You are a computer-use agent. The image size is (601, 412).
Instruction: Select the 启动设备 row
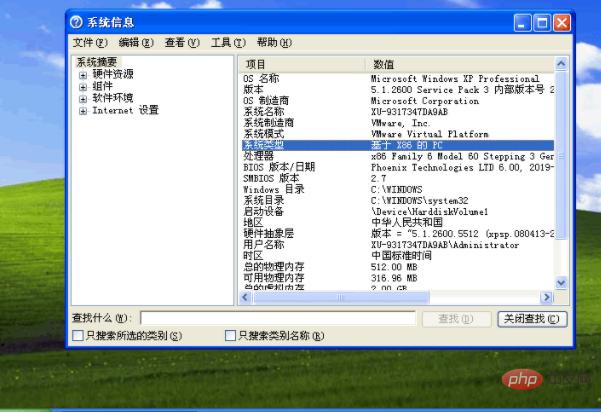[398, 212]
